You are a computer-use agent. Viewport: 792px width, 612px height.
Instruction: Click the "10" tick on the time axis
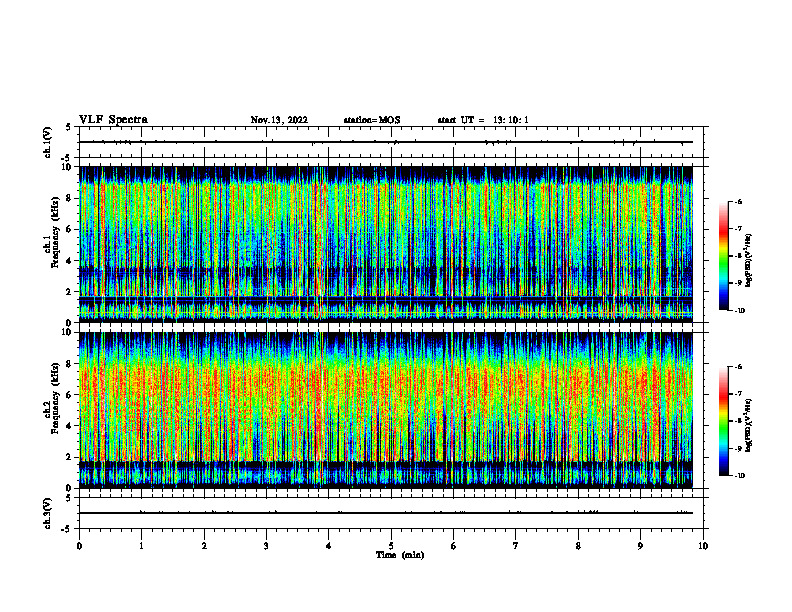703,546
